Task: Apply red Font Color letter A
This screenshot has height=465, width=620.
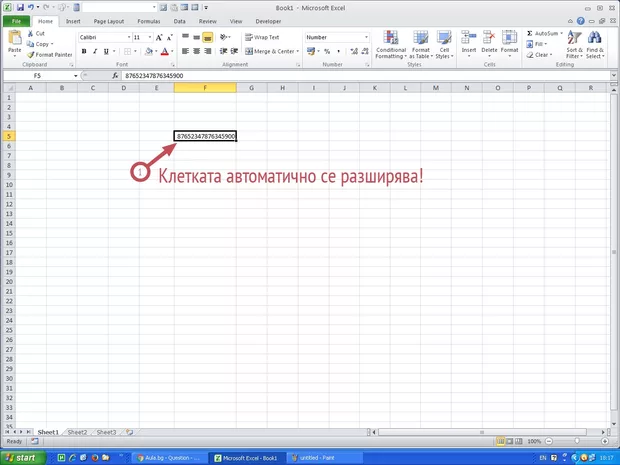Action: point(165,51)
